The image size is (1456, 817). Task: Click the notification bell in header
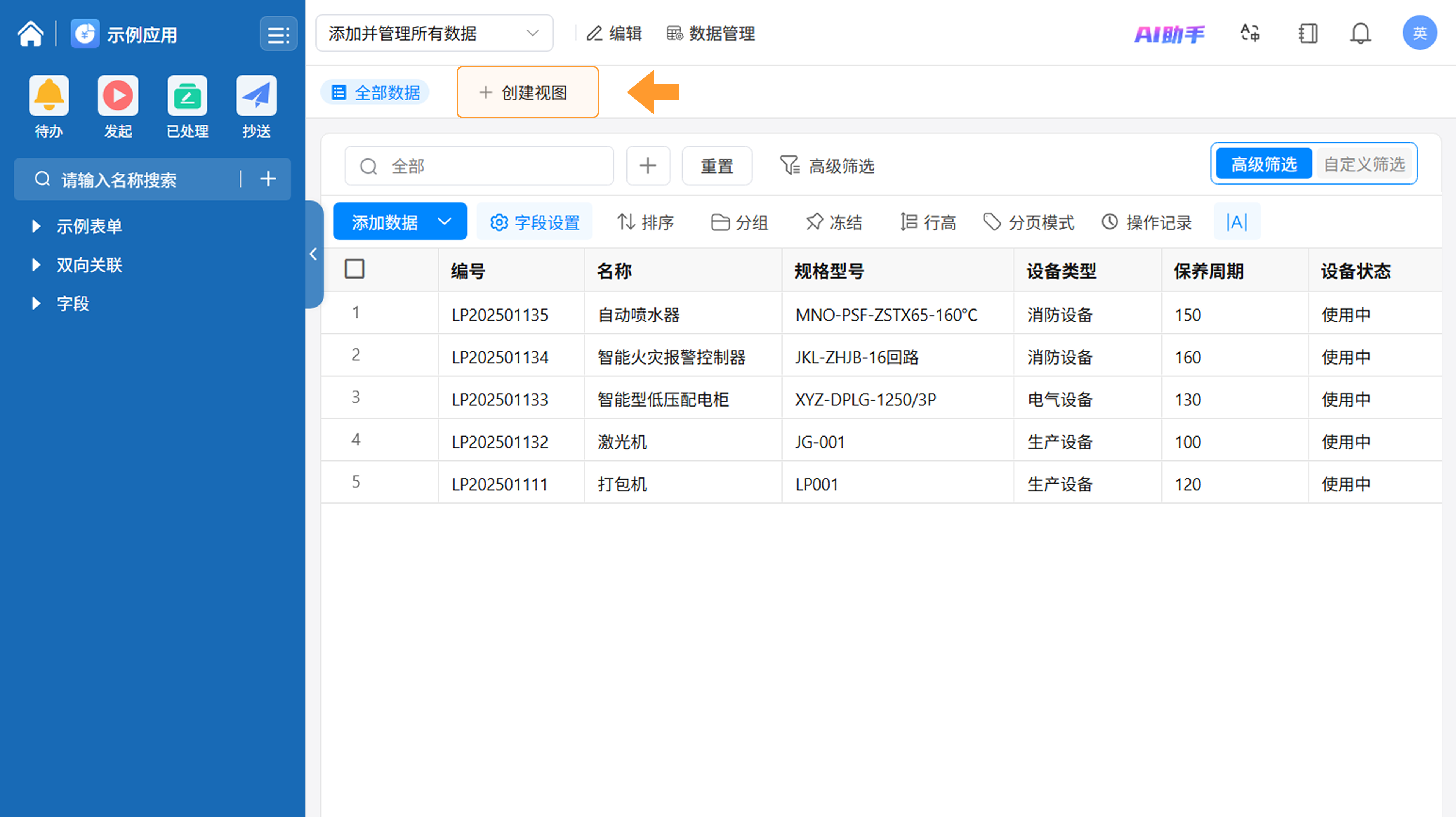1360,34
